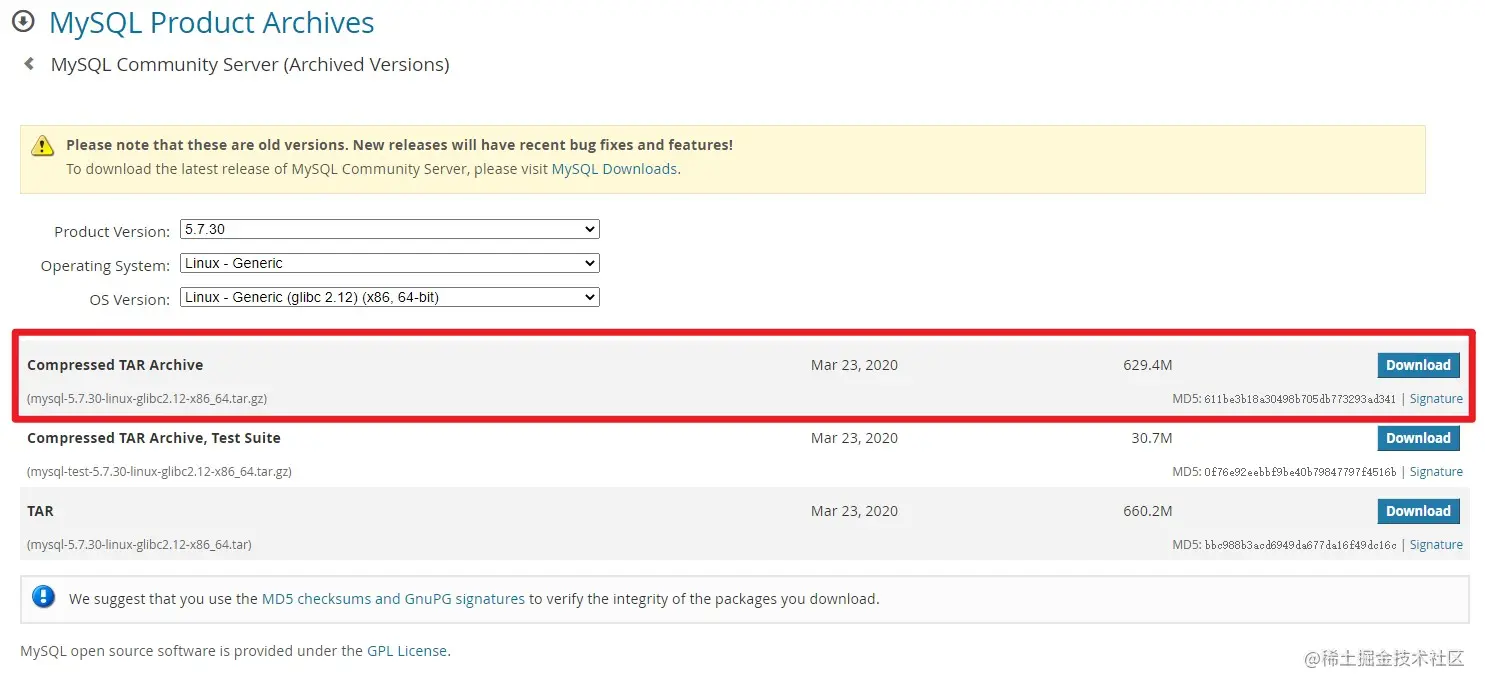This screenshot has width=1485, height=689.
Task: Open the GPL License link
Action: [406, 651]
